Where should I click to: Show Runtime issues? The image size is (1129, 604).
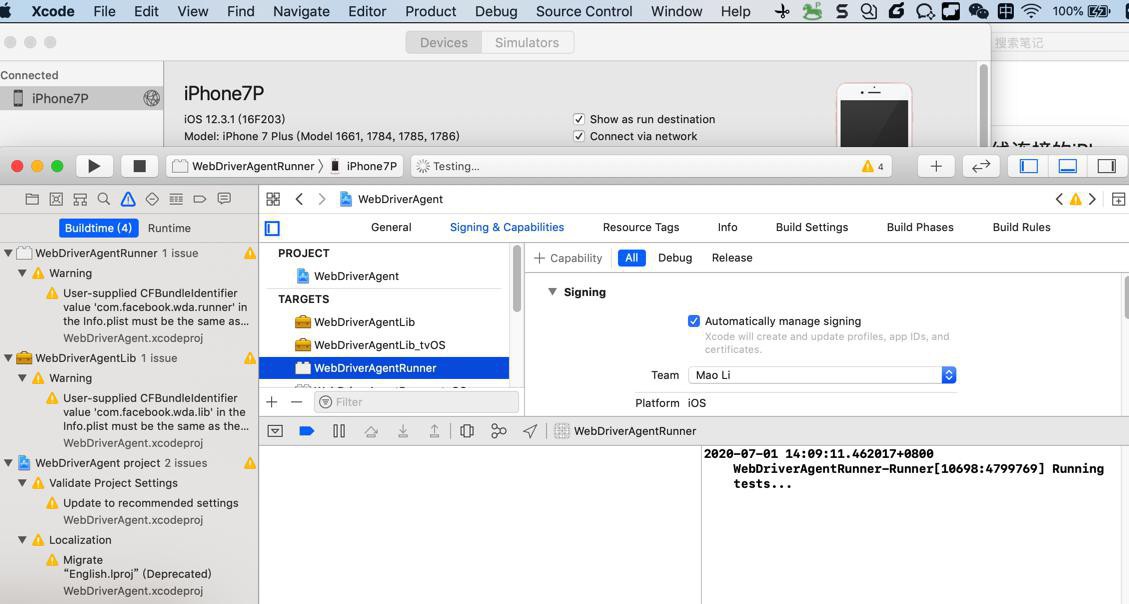(x=169, y=228)
